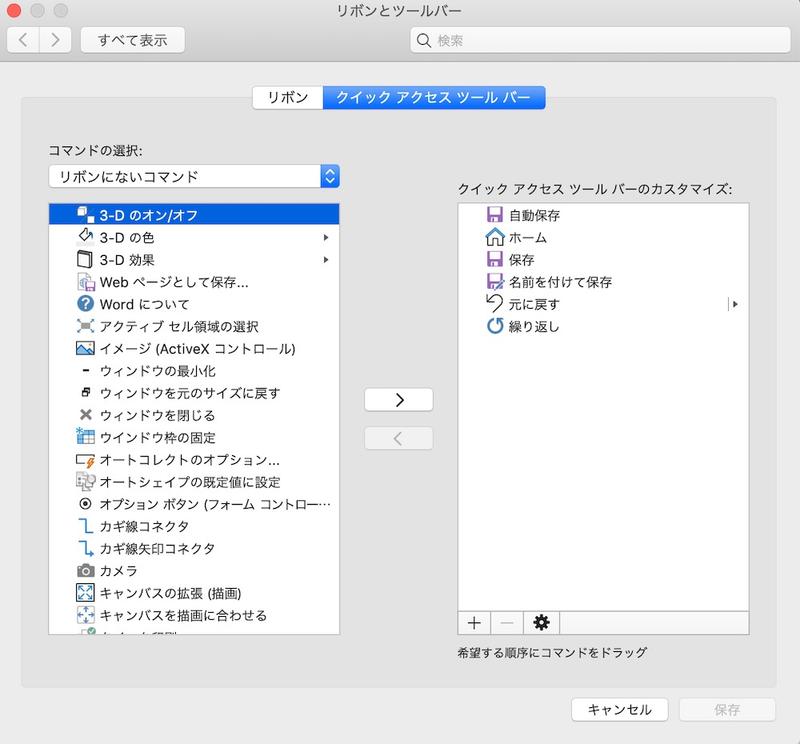800x744 pixels.
Task: Select the 元に戻す undo arrow icon
Action: pos(494,303)
